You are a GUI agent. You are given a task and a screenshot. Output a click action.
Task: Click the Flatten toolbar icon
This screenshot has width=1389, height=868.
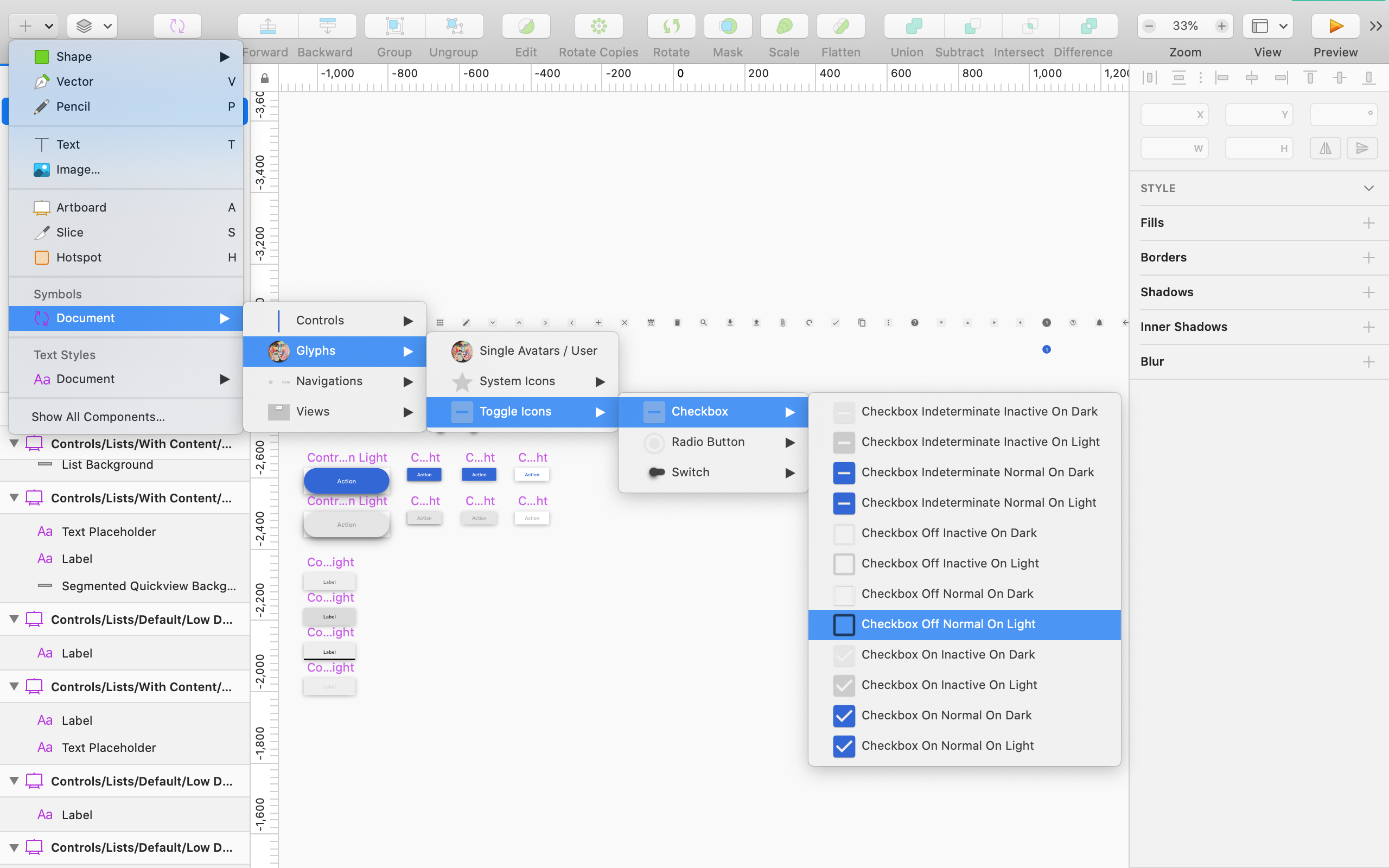tap(840, 26)
